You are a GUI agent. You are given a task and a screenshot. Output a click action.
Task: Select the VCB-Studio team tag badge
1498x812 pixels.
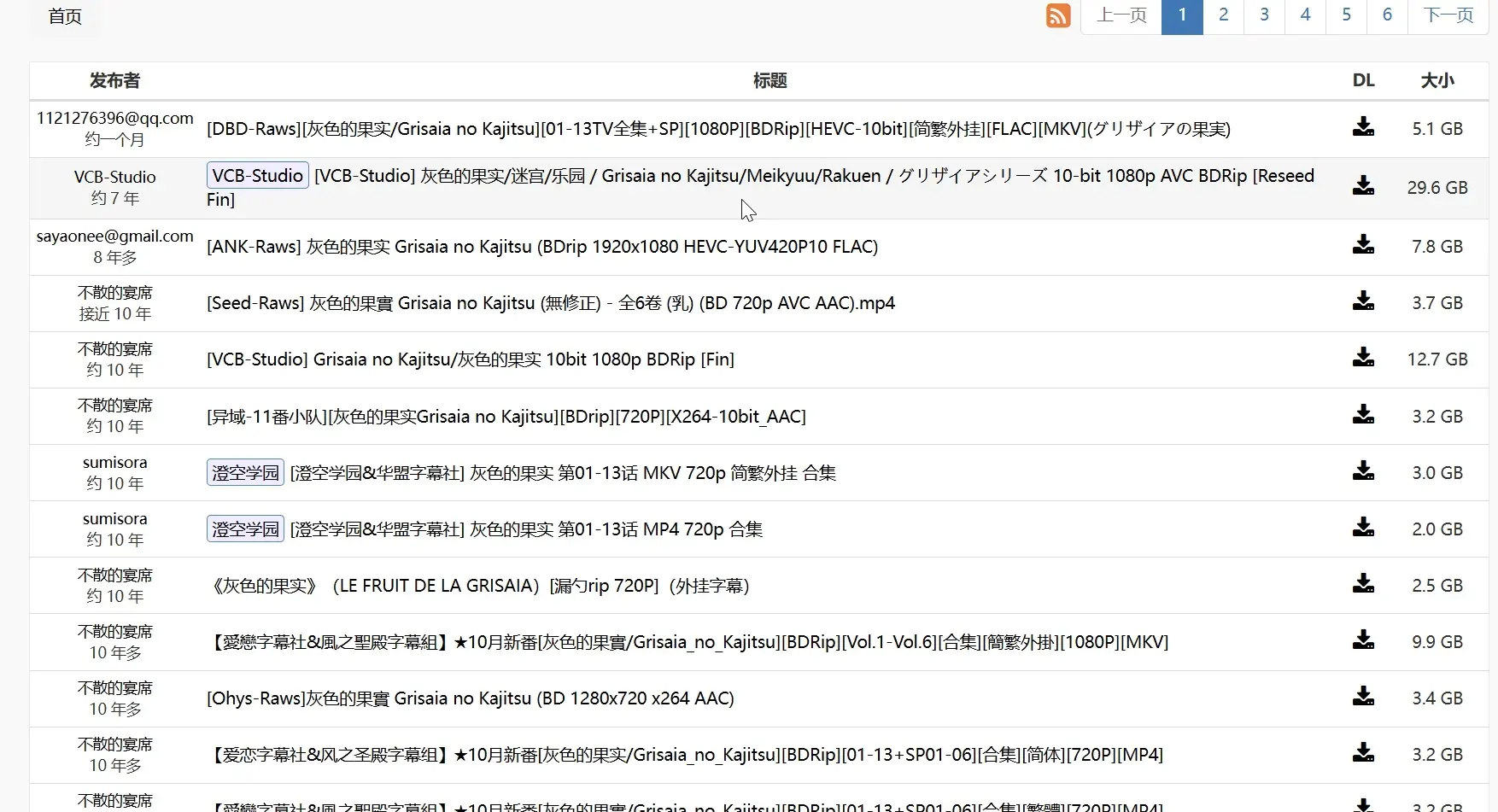(x=257, y=175)
